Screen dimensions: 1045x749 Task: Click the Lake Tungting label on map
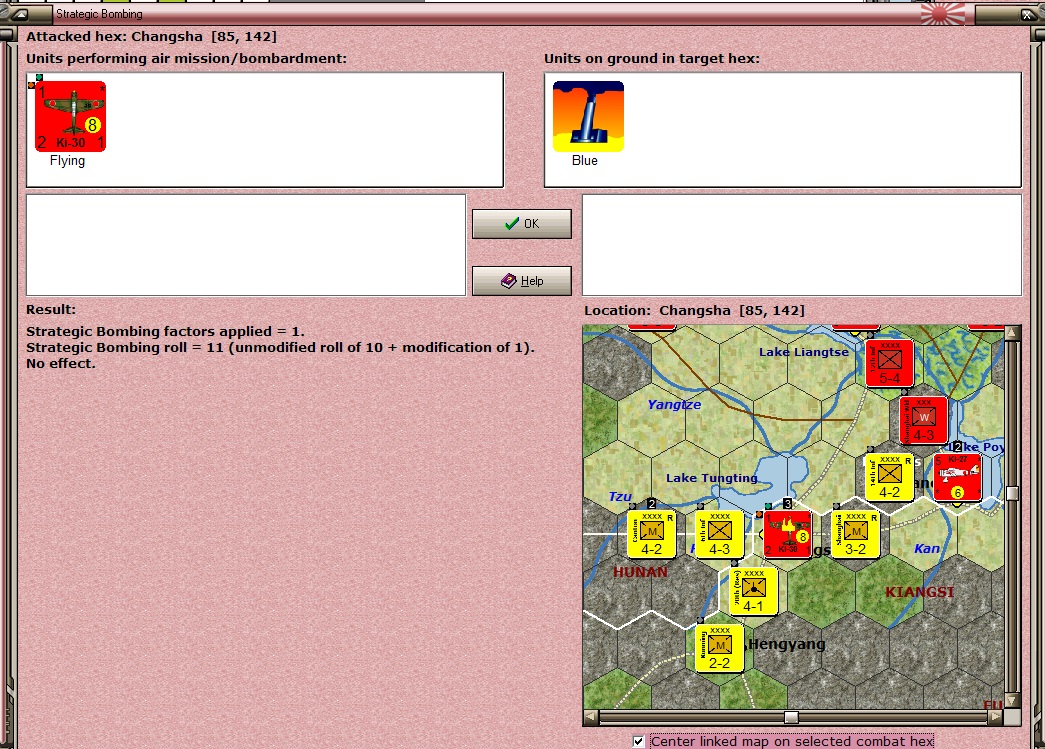tap(712, 478)
